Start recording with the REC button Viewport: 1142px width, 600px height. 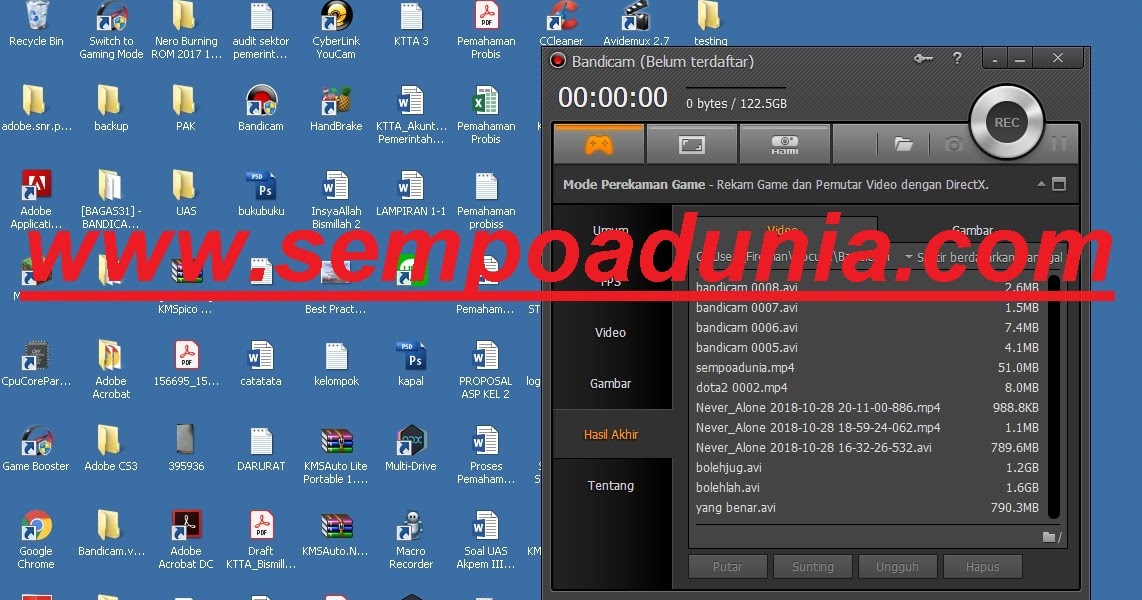click(x=1007, y=122)
